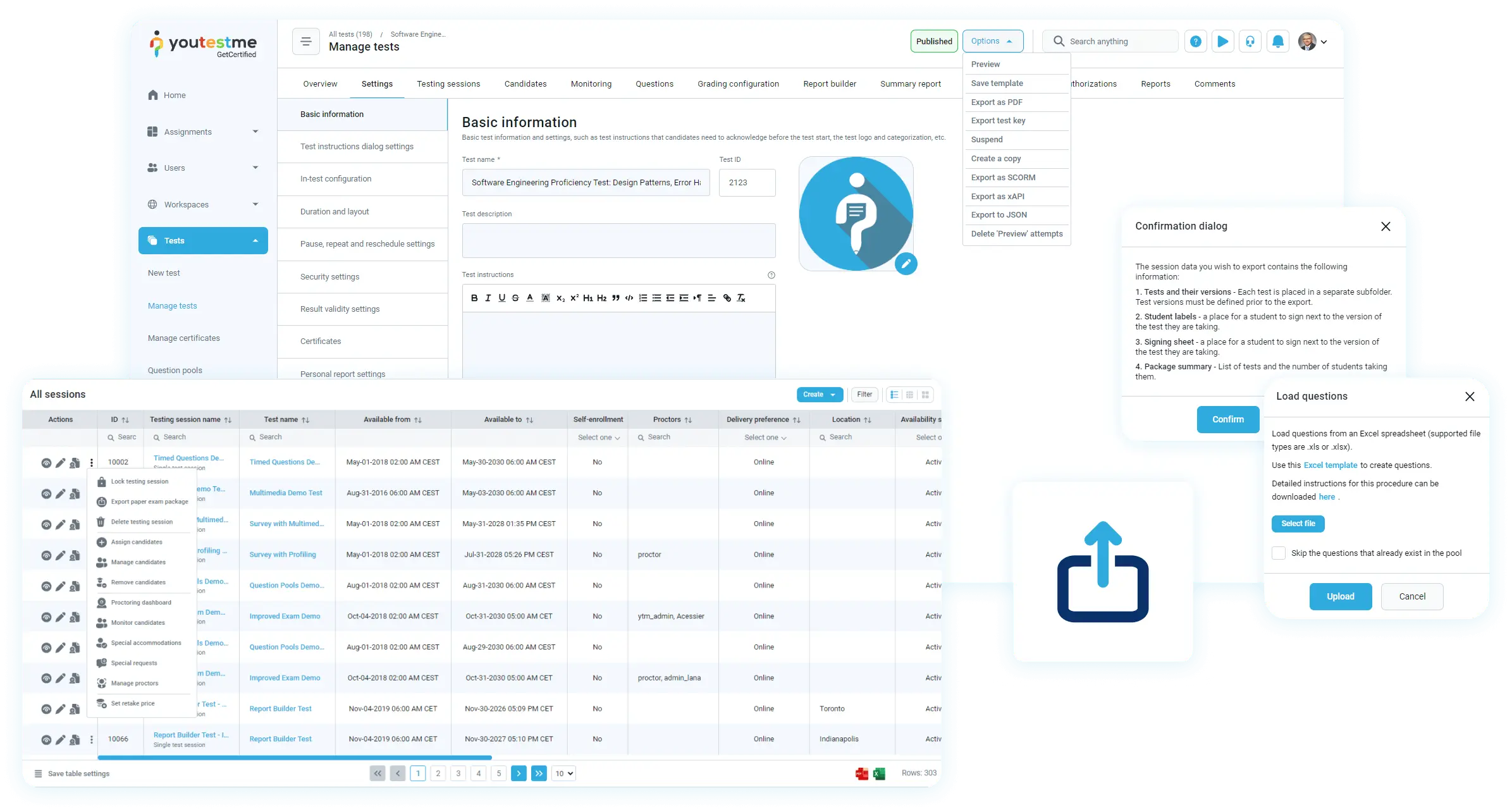Click the notification bell icon

[1277, 42]
